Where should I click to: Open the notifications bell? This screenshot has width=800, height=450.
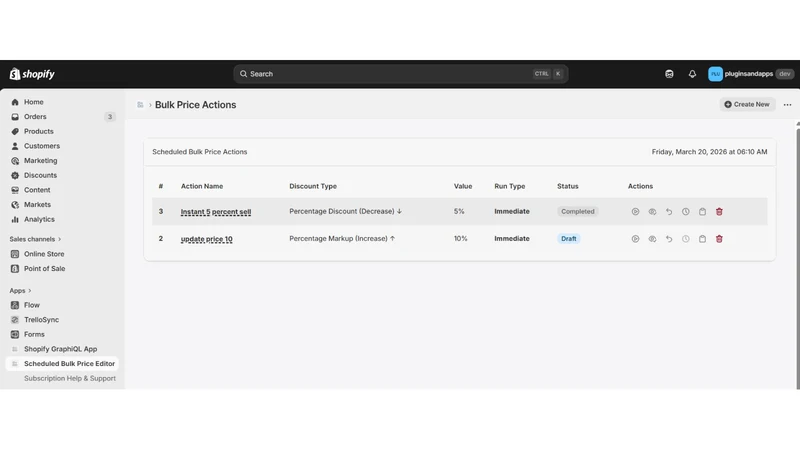point(692,74)
